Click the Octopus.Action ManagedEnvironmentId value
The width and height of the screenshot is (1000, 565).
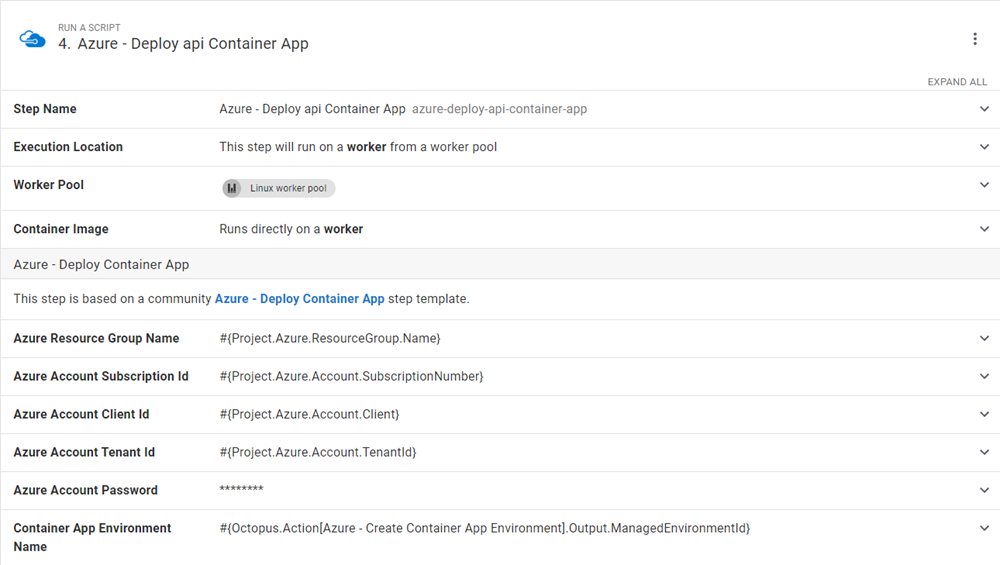click(485, 528)
